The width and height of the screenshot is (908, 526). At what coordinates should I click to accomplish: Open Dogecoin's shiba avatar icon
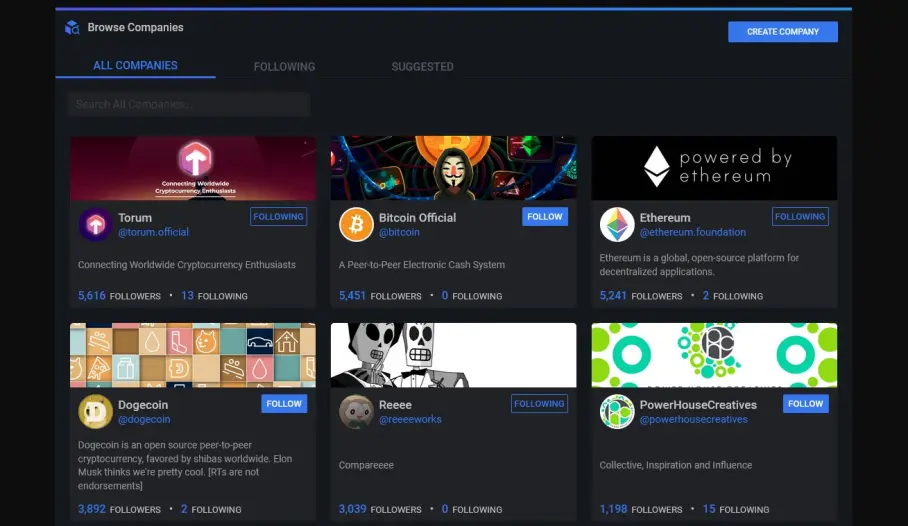click(x=96, y=411)
